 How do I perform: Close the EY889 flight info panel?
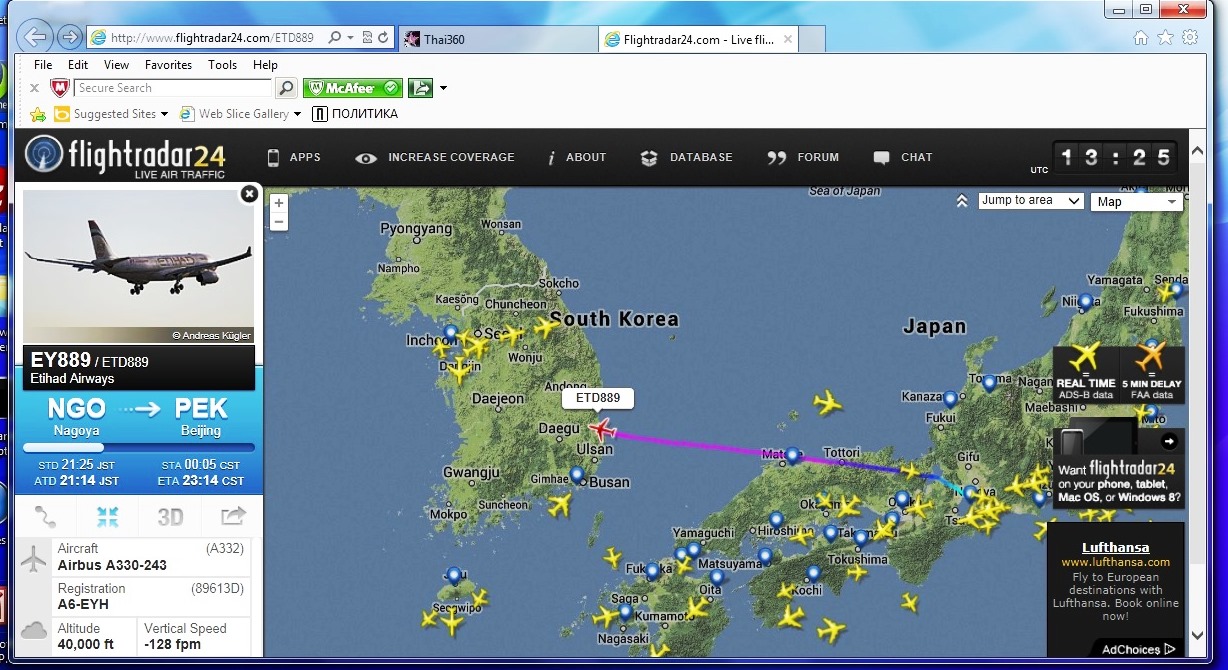click(249, 194)
